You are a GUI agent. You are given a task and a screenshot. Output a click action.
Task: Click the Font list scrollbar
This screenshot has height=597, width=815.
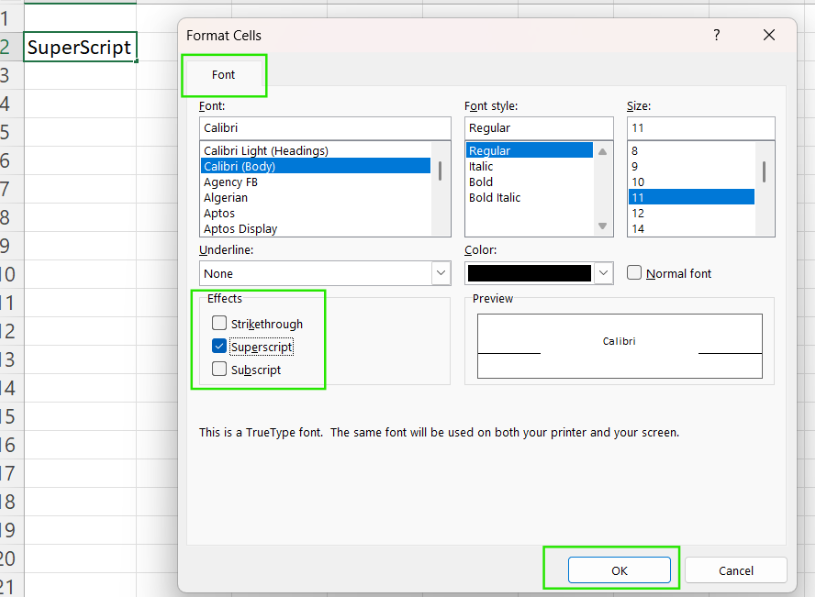pos(440,171)
